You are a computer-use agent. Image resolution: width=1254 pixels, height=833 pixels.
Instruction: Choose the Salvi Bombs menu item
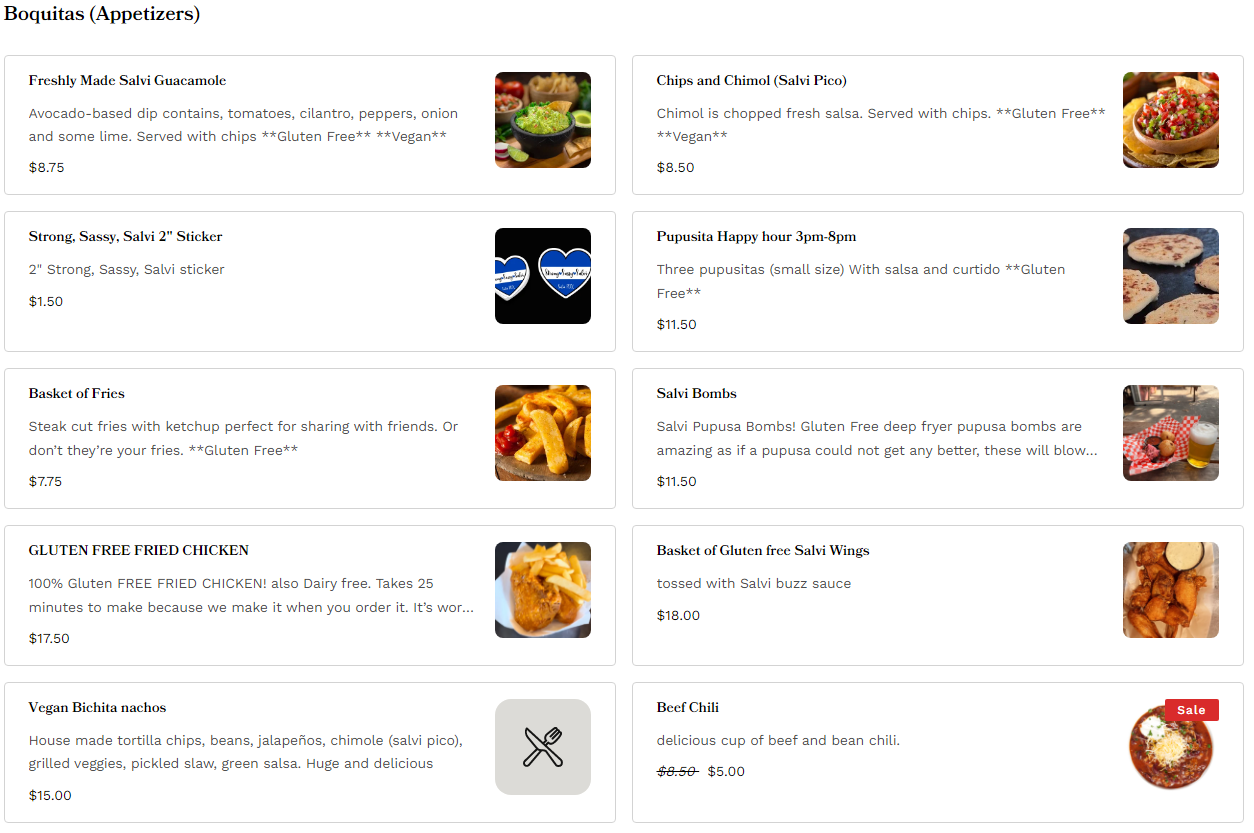coord(696,394)
